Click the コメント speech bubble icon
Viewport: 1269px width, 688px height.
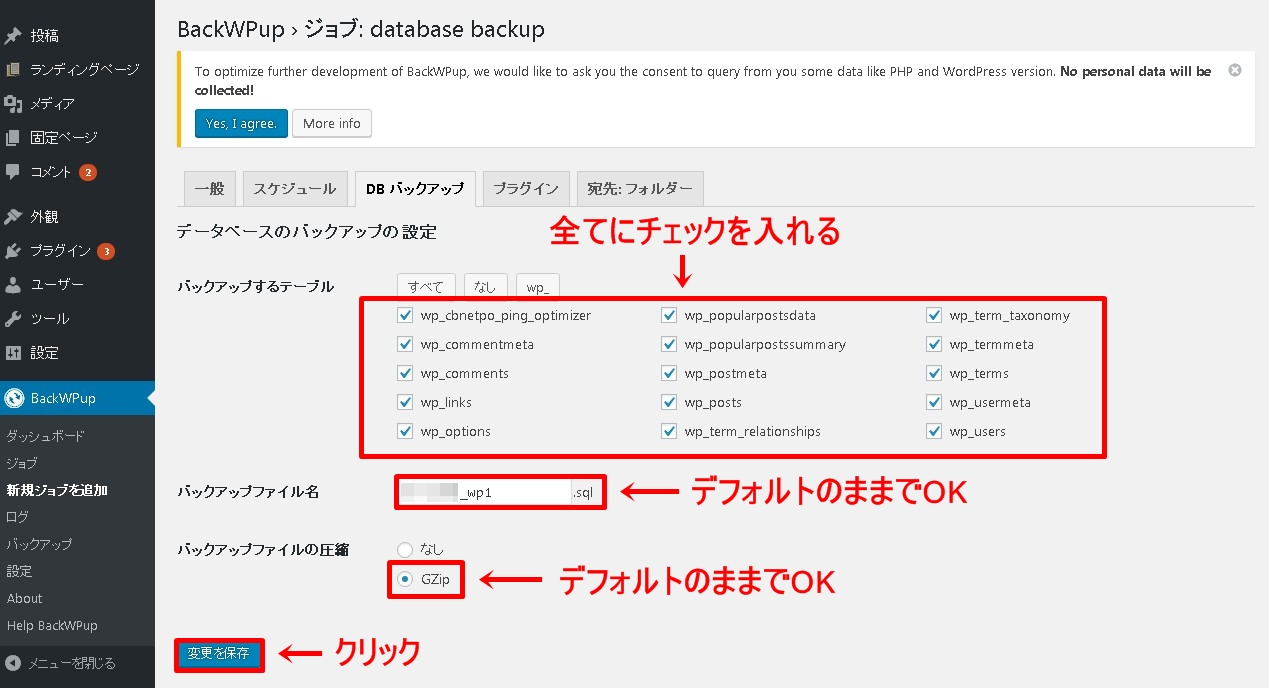pyautogui.click(x=13, y=172)
